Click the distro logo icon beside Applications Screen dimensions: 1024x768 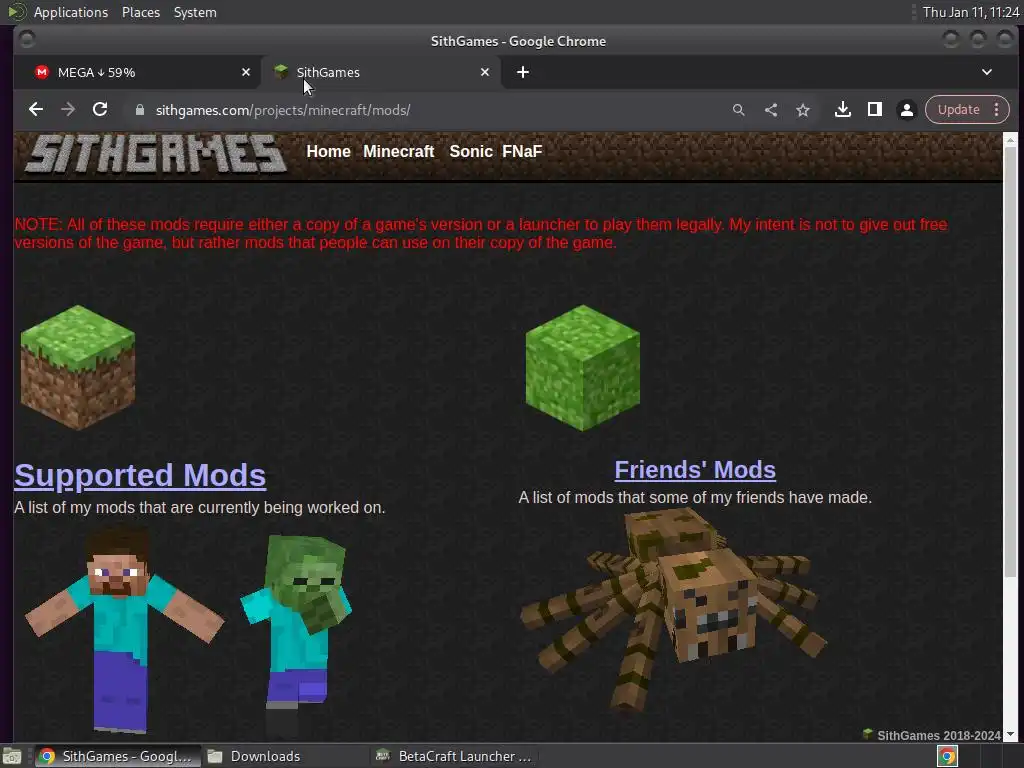[x=16, y=12]
